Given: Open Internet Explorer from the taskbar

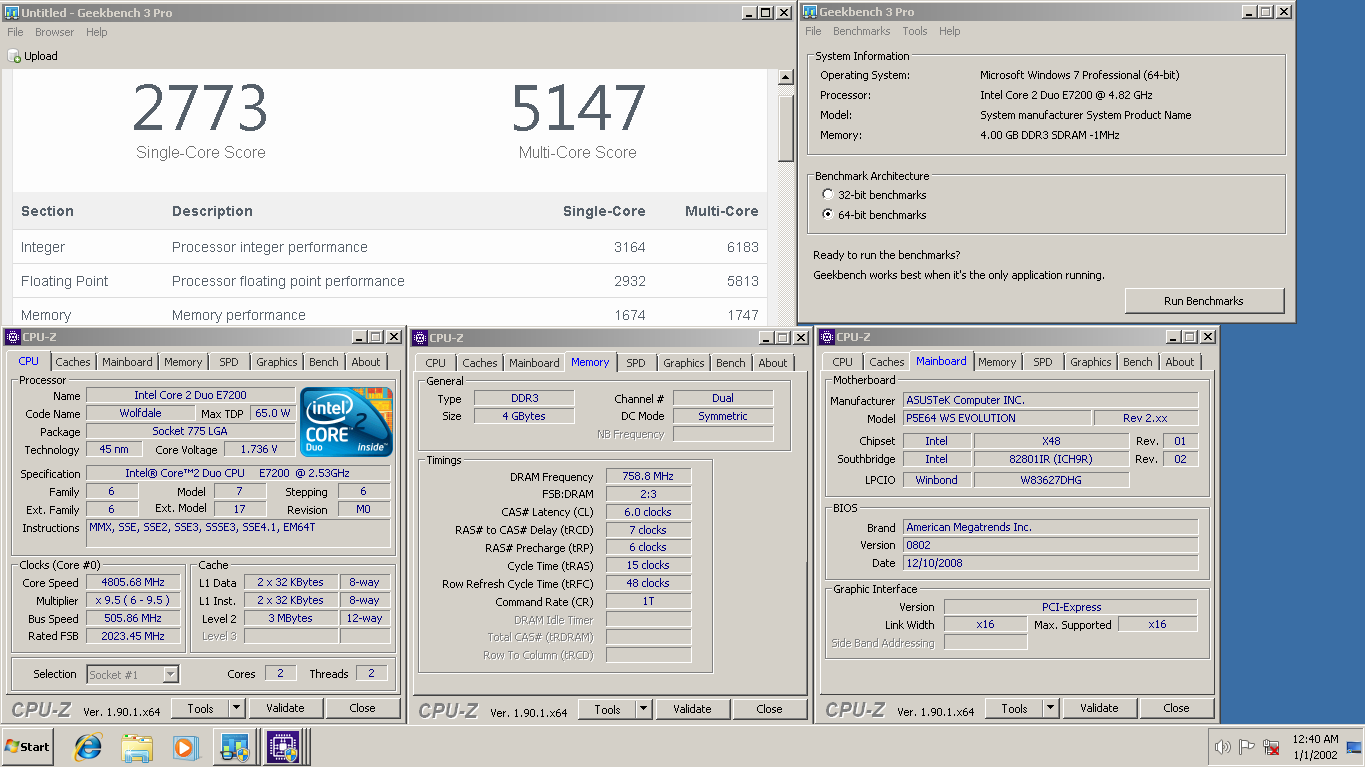Looking at the screenshot, I should pos(89,747).
